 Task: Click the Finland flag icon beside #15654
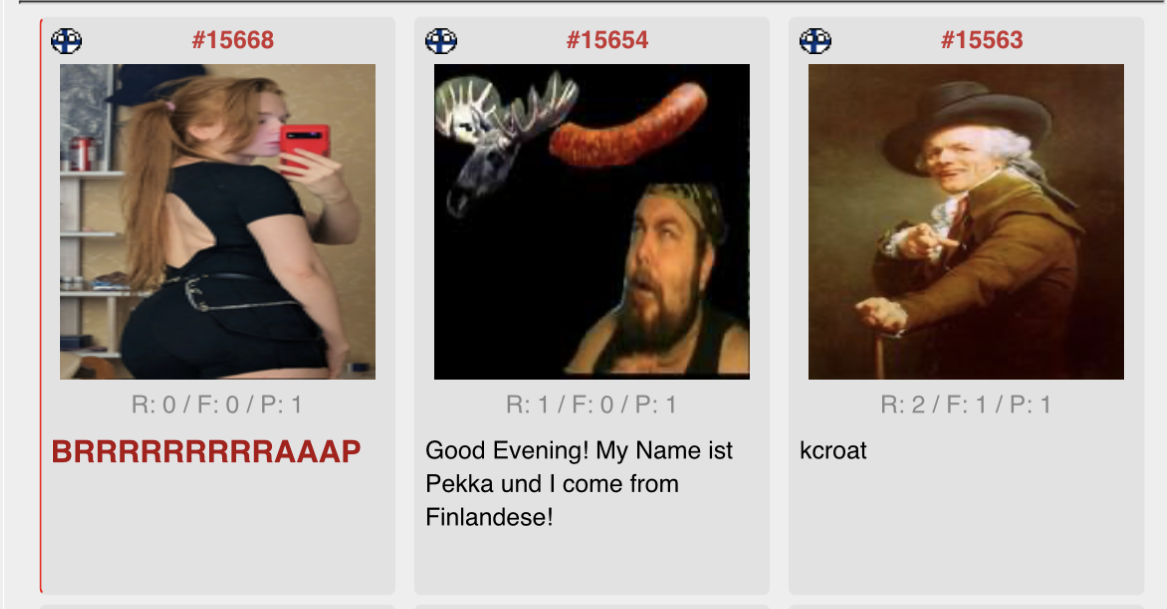pos(441,40)
